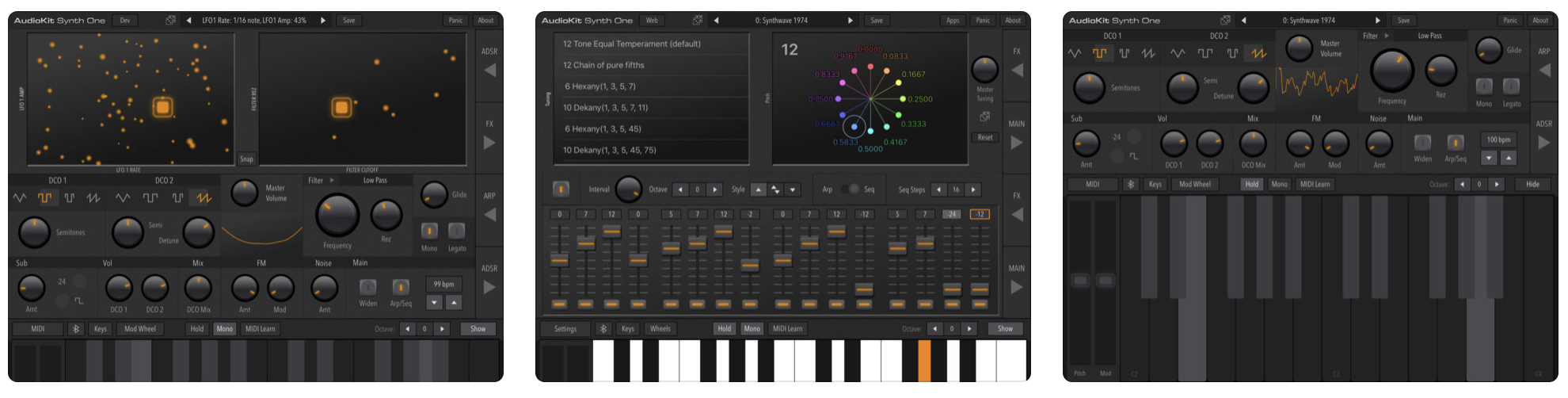Click the Bluetooth icon in middle screenshot
Image resolution: width=1568 pixels, height=398 pixels.
[x=603, y=328]
